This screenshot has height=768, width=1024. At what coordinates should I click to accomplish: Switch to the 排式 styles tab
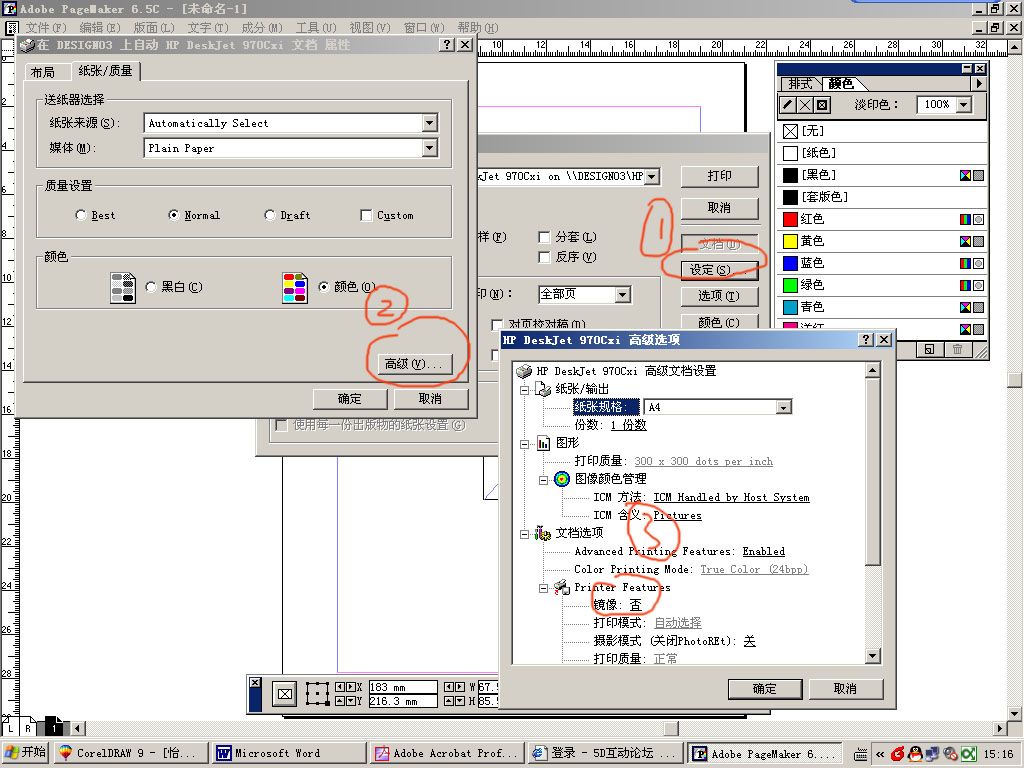[801, 84]
